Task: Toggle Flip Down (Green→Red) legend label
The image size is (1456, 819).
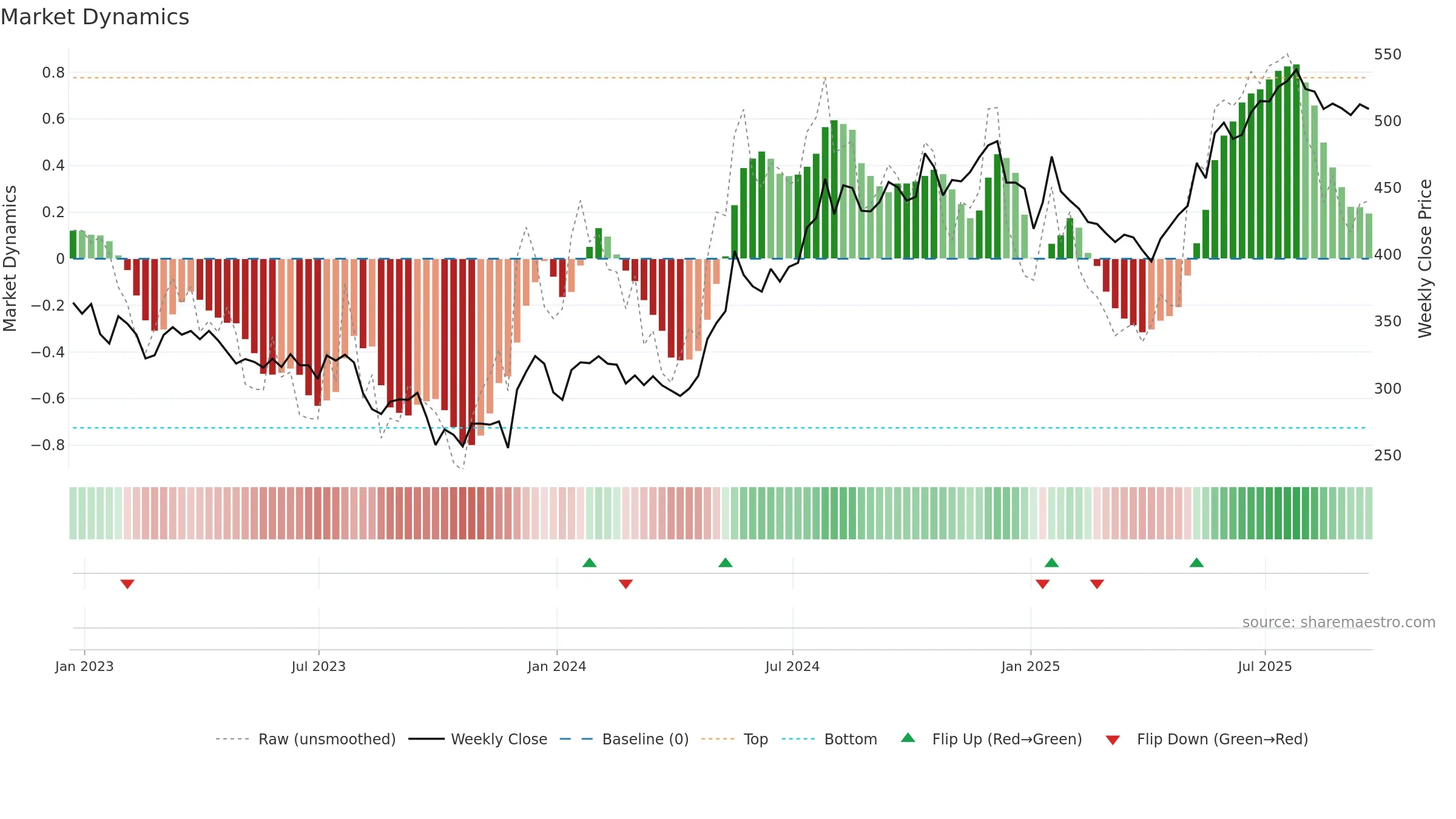Action: 1222,740
